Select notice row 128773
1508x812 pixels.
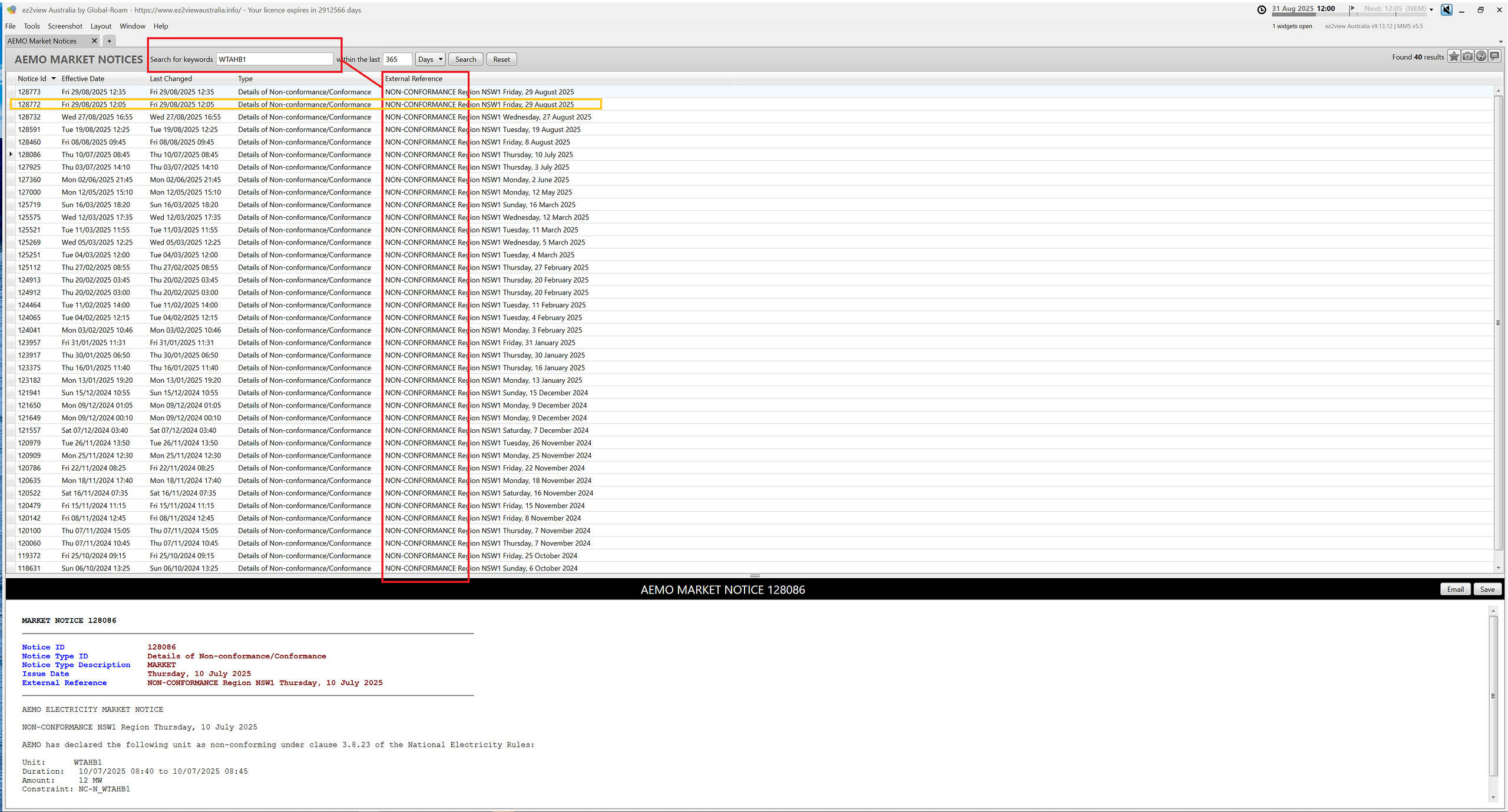751,92
